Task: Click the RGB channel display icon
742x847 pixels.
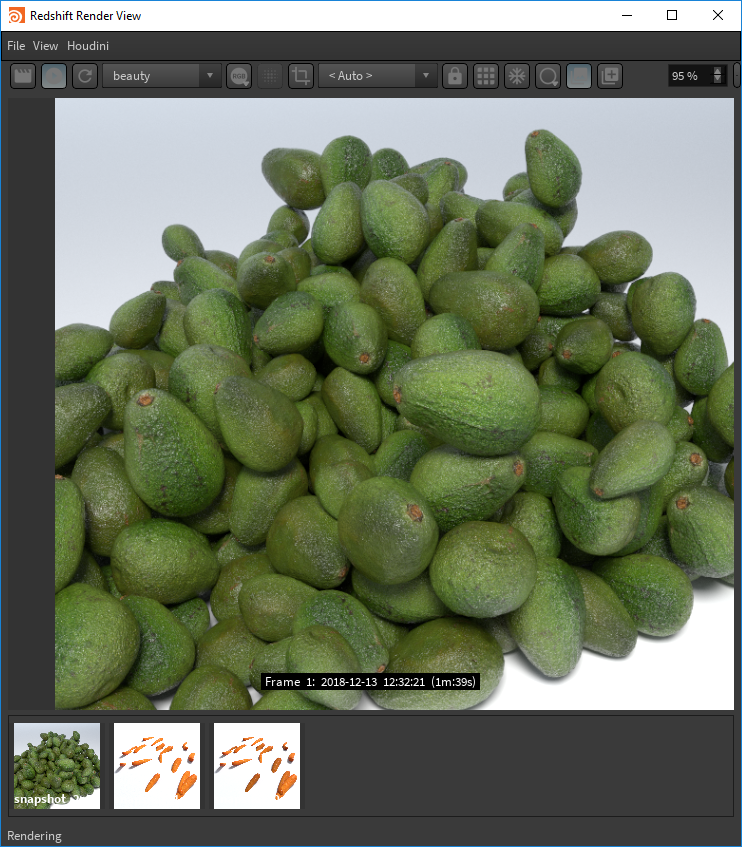Action: (239, 76)
